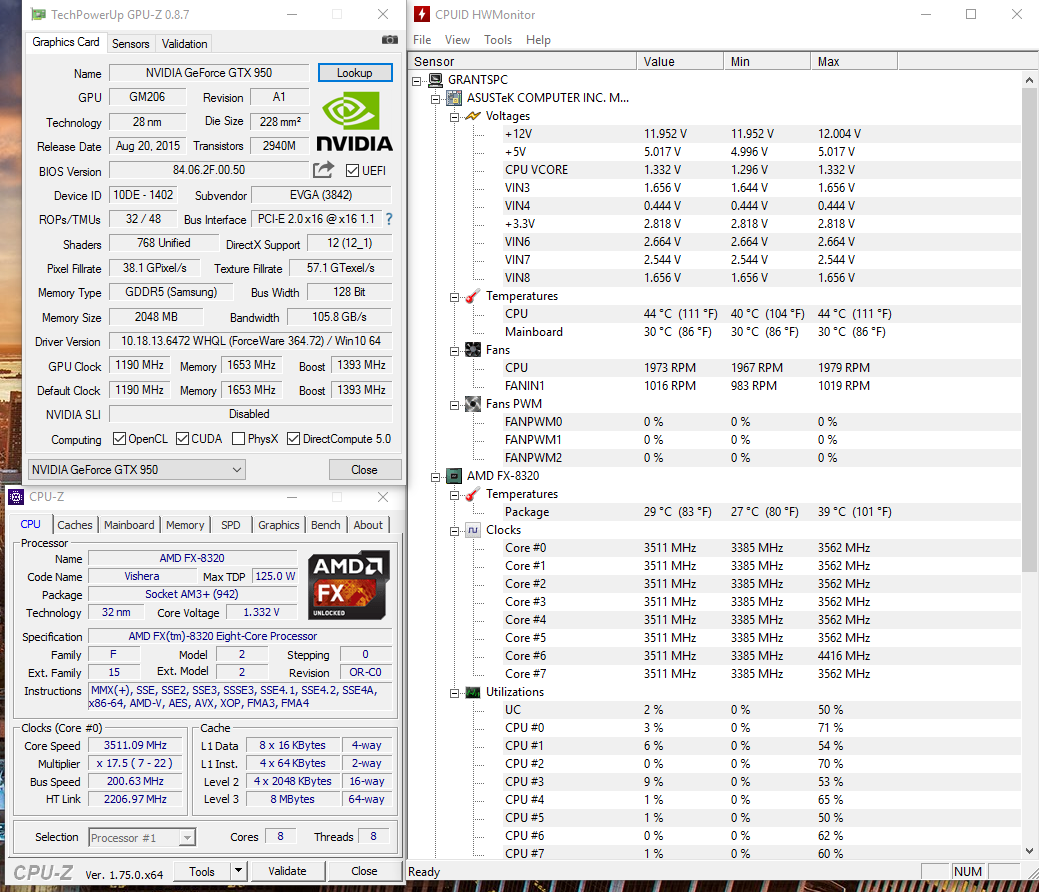This screenshot has height=892, width=1039.
Task: Click the HWMonitor scroll down arrow
Action: coord(1029,851)
